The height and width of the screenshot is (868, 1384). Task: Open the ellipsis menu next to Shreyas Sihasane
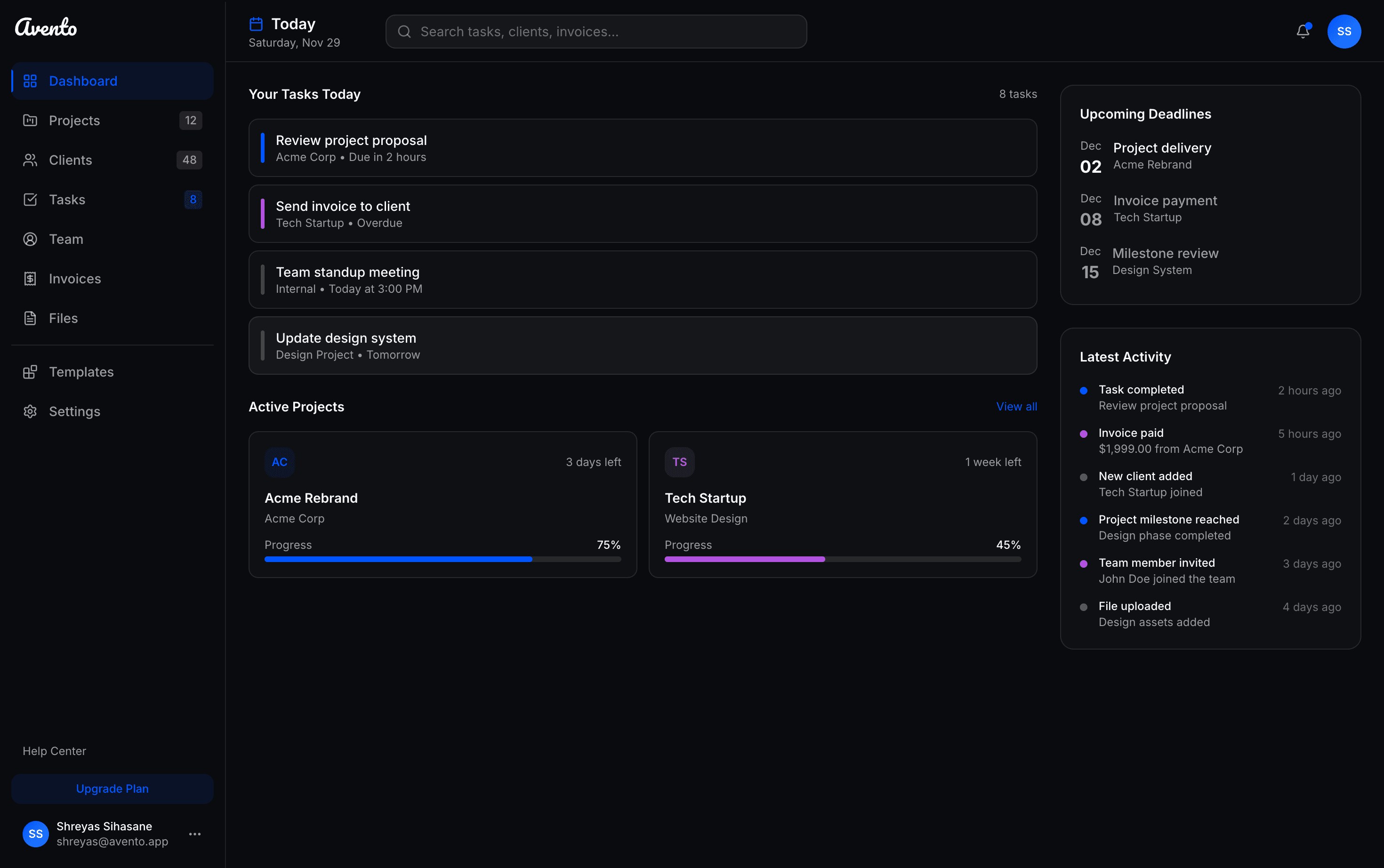pos(194,834)
